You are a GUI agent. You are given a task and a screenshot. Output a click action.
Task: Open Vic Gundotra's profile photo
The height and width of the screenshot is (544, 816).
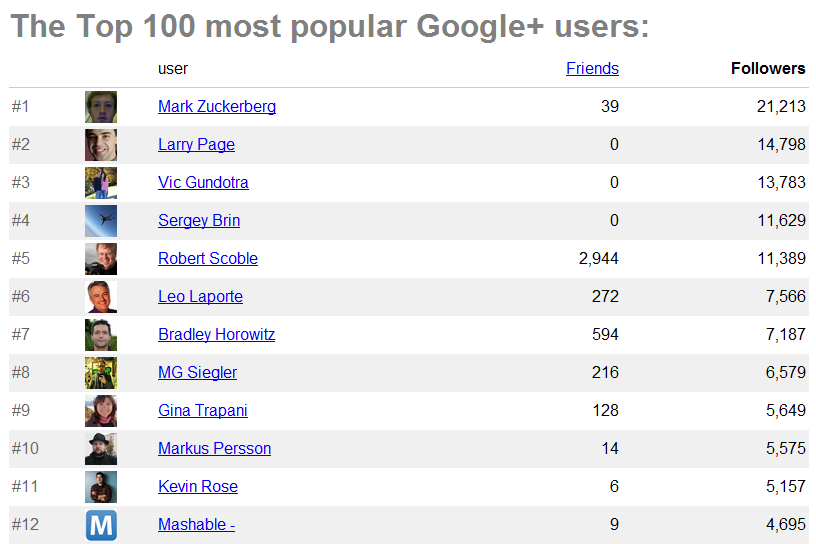pyautogui.click(x=101, y=183)
